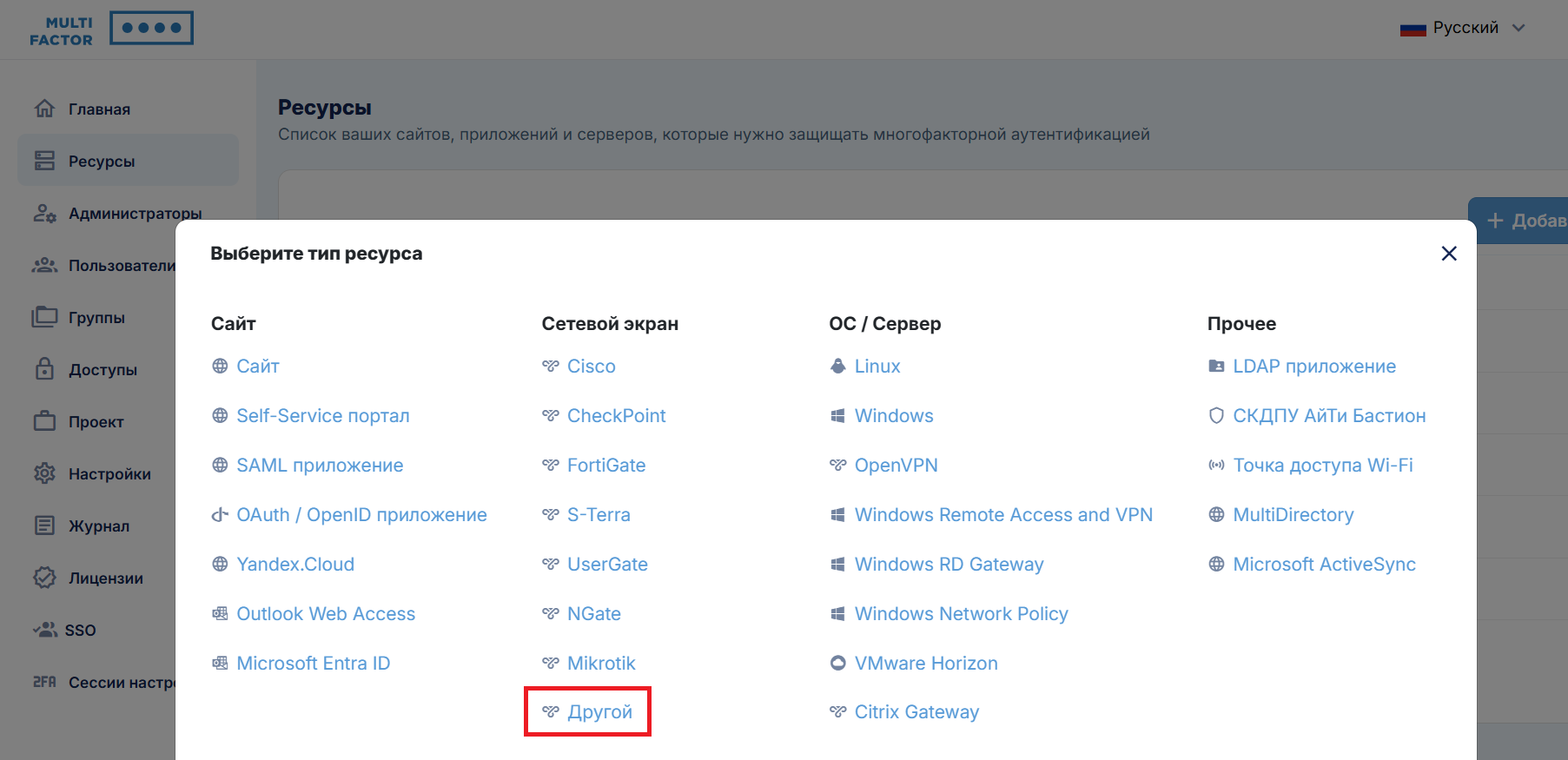Click the server icon beside Ресурсы
Image resolution: width=1568 pixels, height=760 pixels.
click(44, 161)
